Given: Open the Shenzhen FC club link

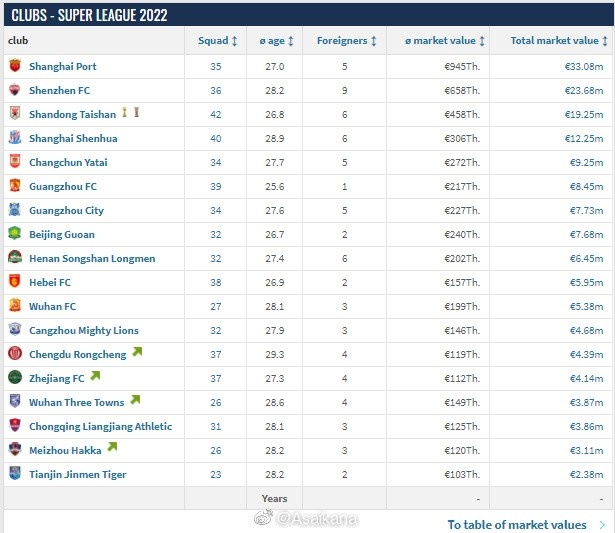Looking at the screenshot, I should (60, 91).
